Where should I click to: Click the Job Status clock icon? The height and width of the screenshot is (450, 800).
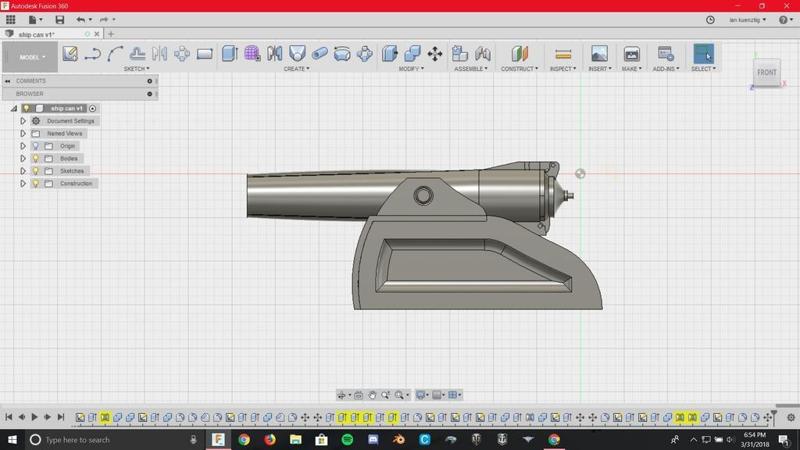click(x=710, y=19)
